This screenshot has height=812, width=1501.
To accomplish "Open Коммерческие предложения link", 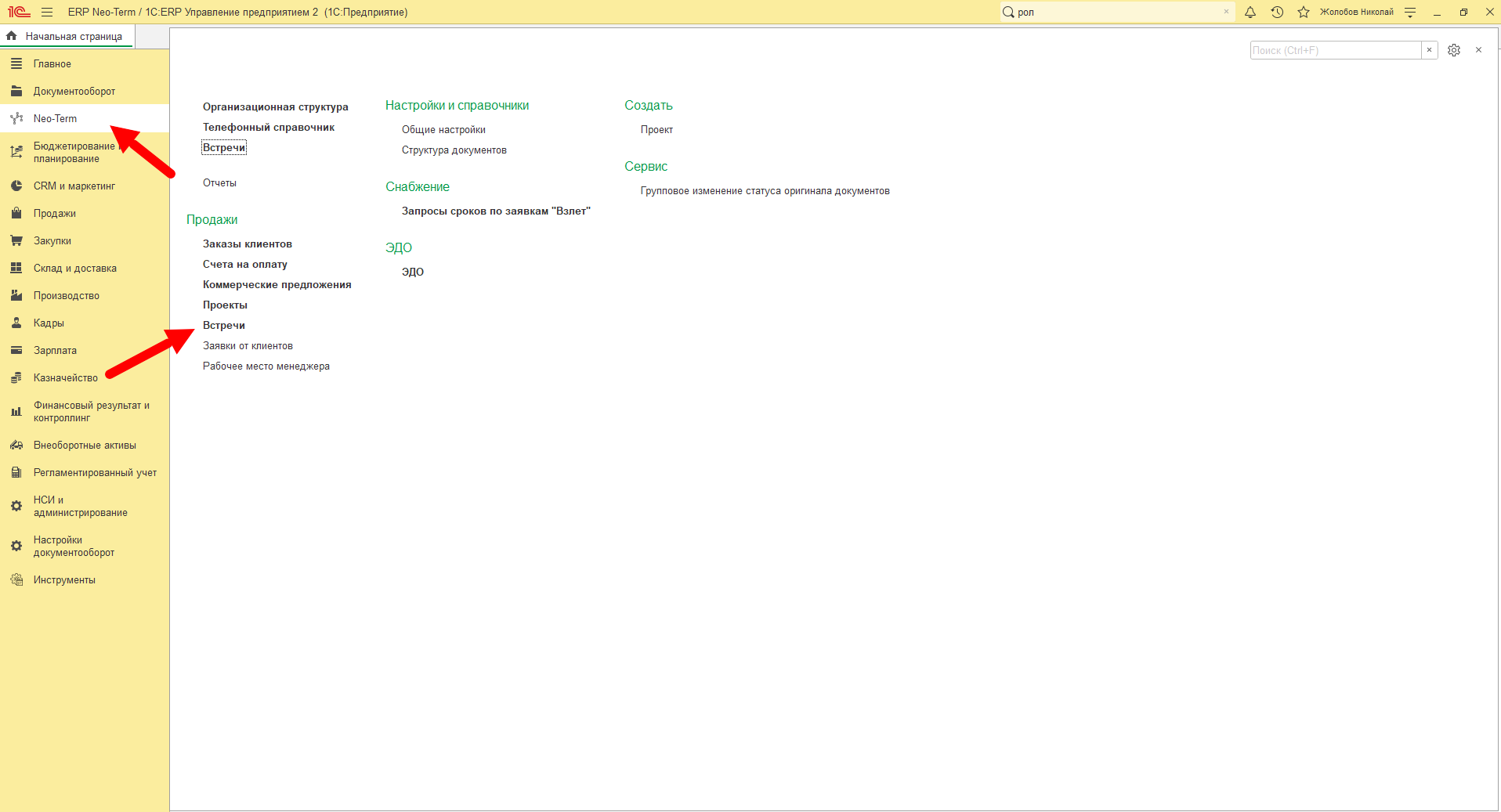I will point(277,285).
